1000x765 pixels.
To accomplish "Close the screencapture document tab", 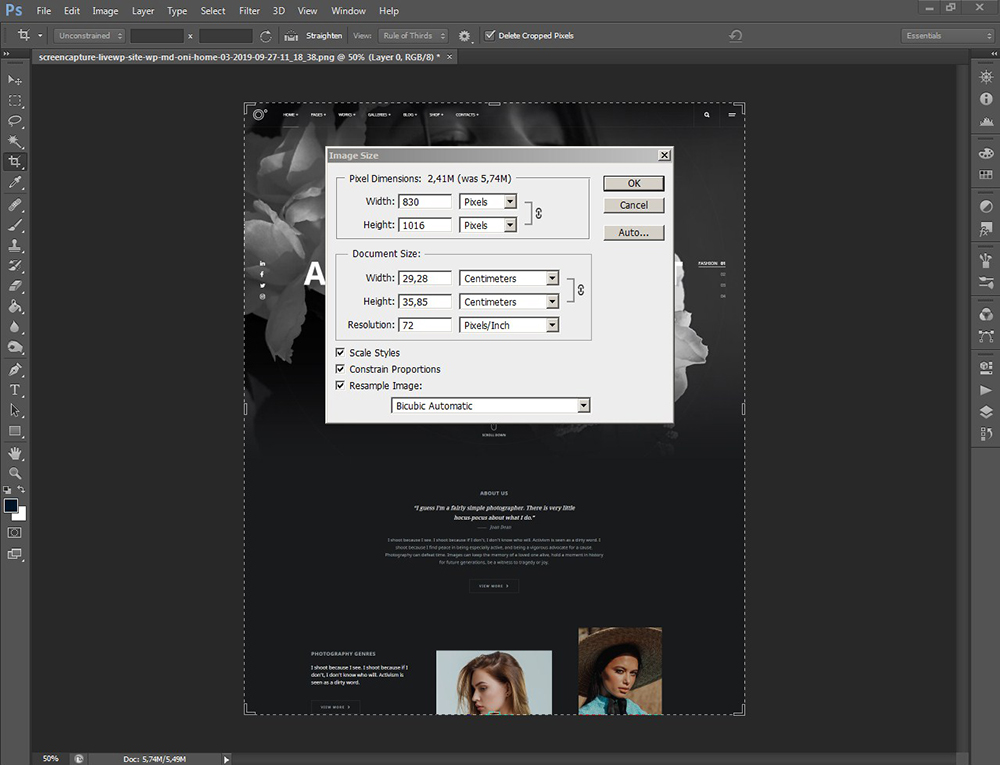I will pyautogui.click(x=450, y=57).
